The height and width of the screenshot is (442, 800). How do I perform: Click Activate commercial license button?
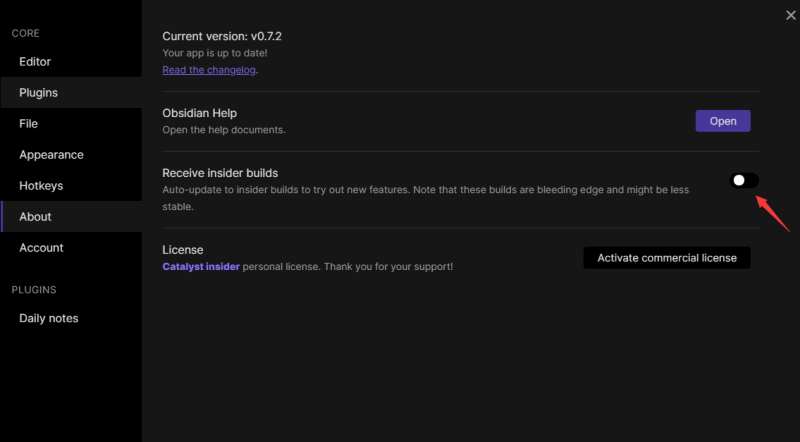click(666, 258)
